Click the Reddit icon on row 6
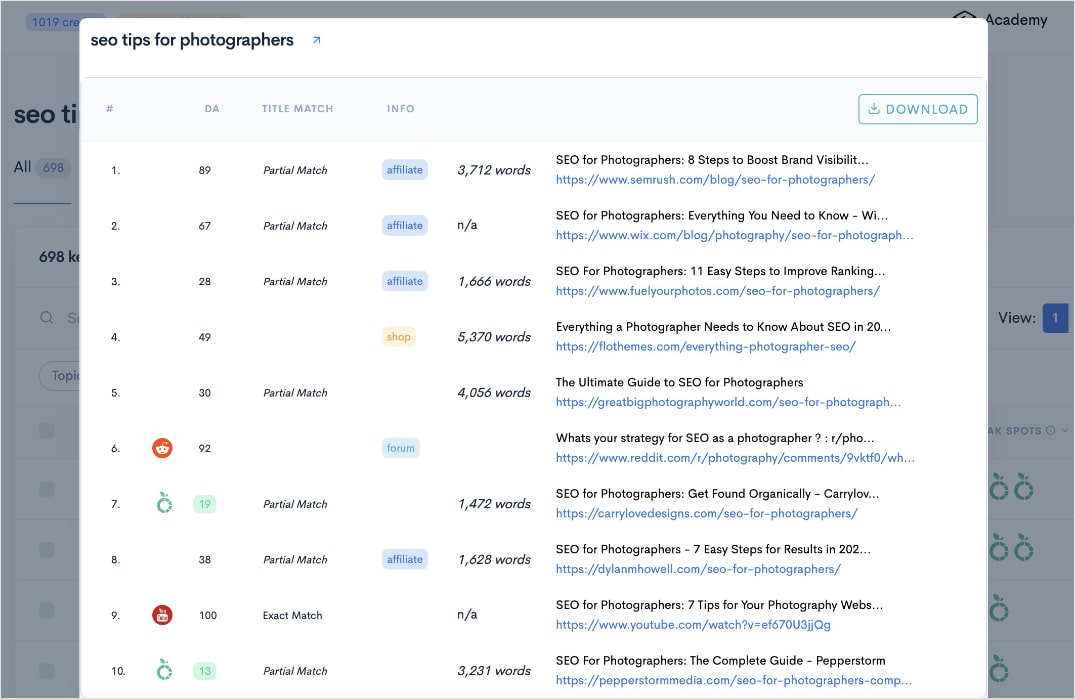The height and width of the screenshot is (699, 1075). click(x=163, y=448)
